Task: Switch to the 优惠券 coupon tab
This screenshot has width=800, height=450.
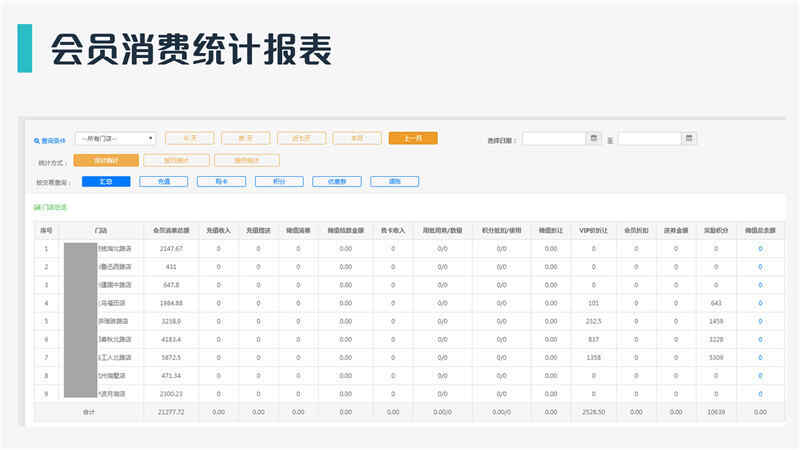Action: pyautogui.click(x=337, y=182)
